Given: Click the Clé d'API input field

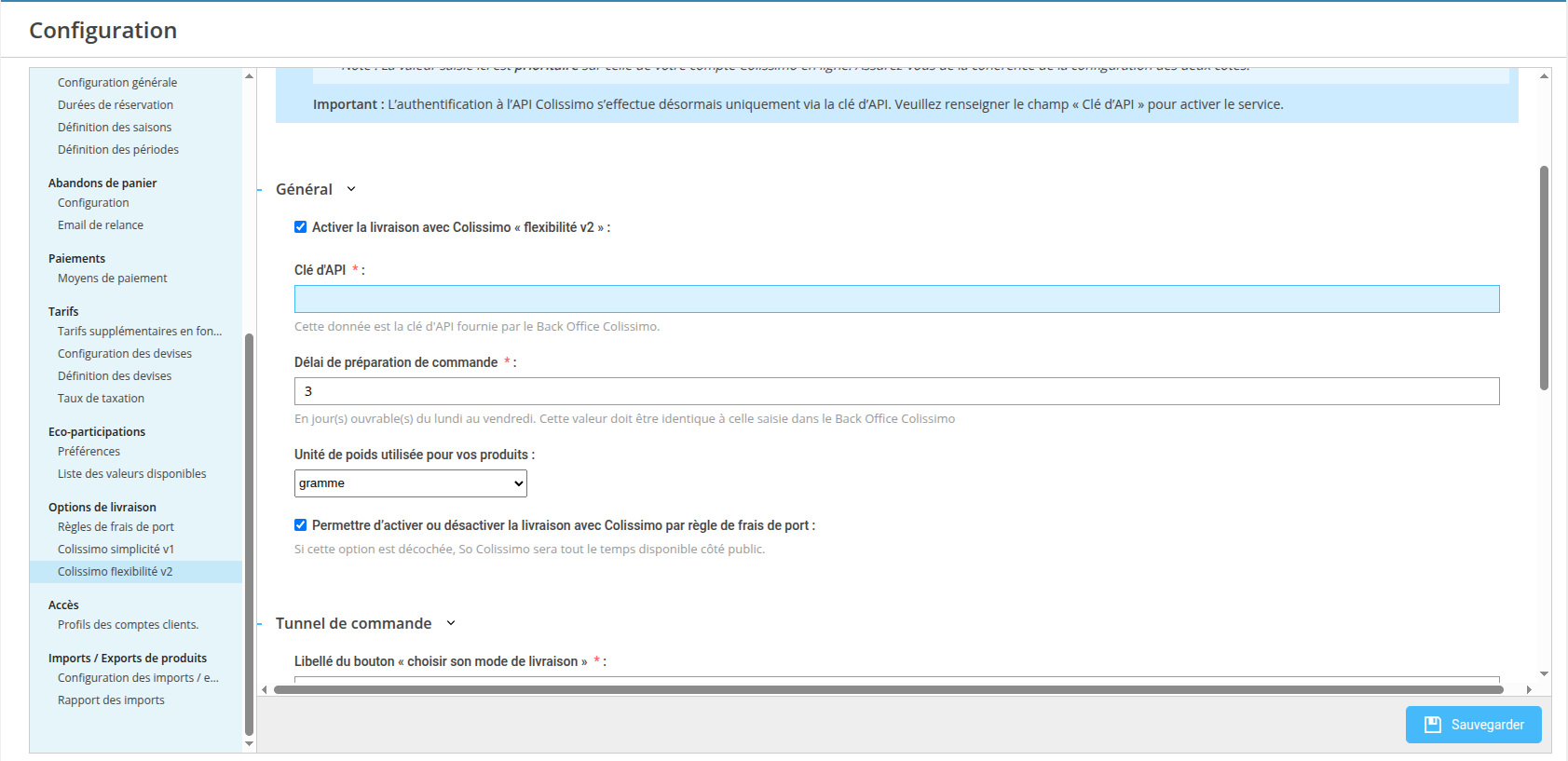Looking at the screenshot, I should [x=896, y=299].
